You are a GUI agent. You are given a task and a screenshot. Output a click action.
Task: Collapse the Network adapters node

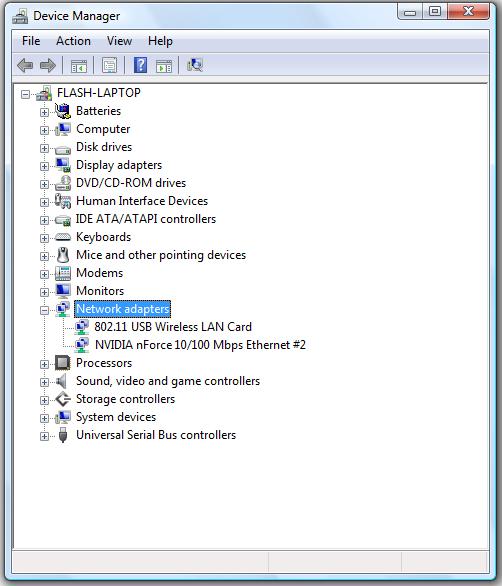[x=44, y=310]
